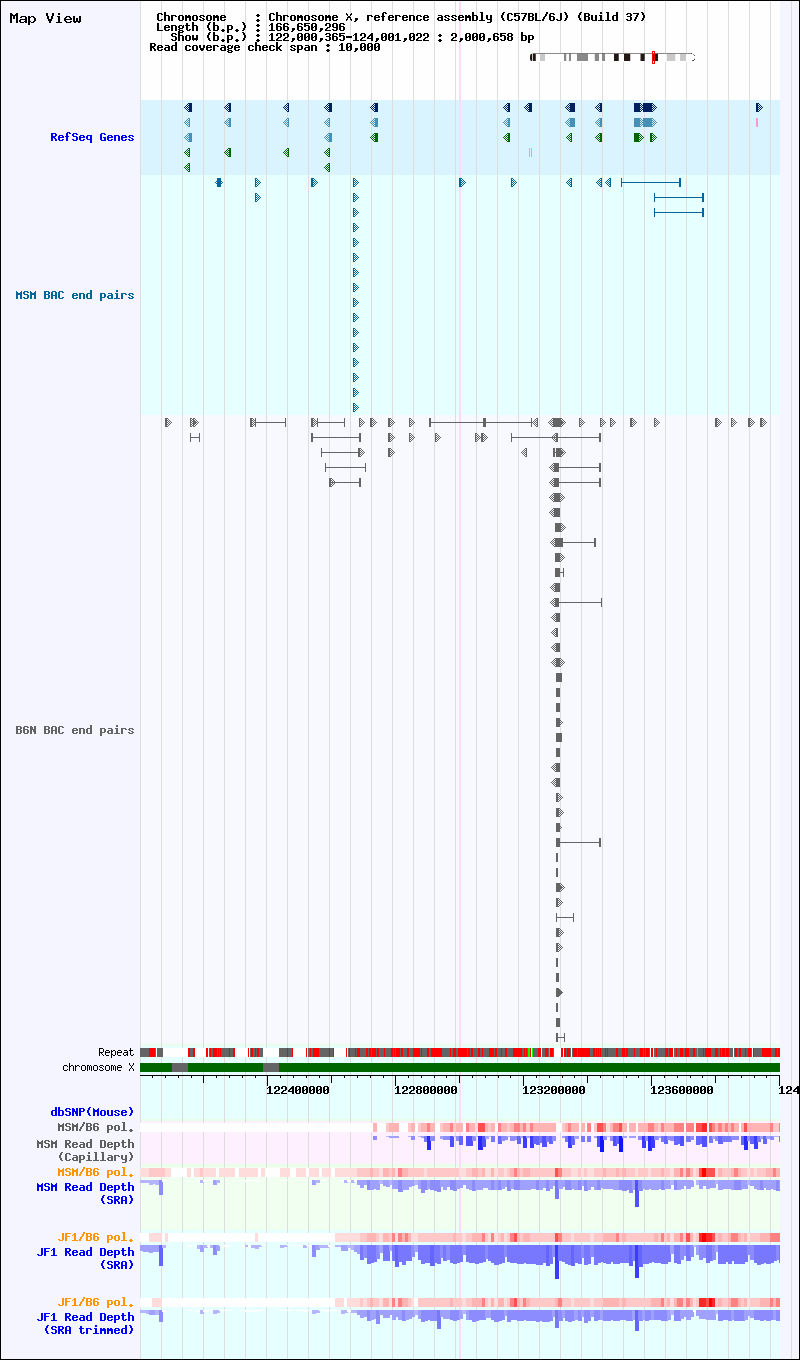Click the JF1 Read Depth (SRA trimmed) histogram
This screenshot has height=1360, width=800.
click(x=460, y=1320)
